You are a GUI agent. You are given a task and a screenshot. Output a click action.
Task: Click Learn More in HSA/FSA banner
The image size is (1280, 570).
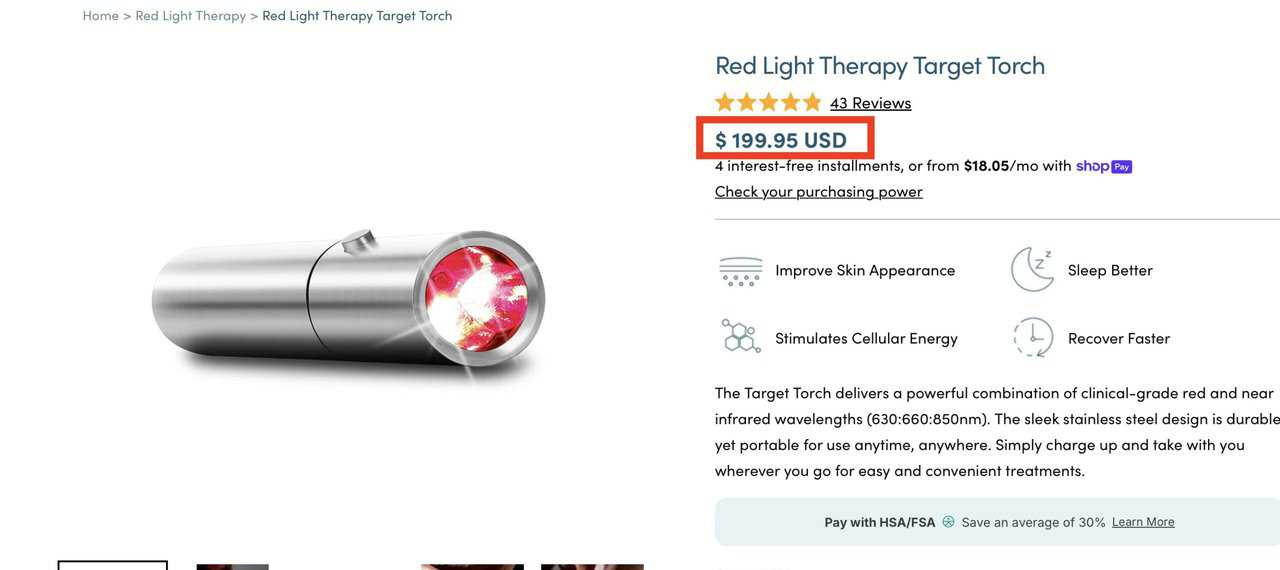click(x=1143, y=522)
